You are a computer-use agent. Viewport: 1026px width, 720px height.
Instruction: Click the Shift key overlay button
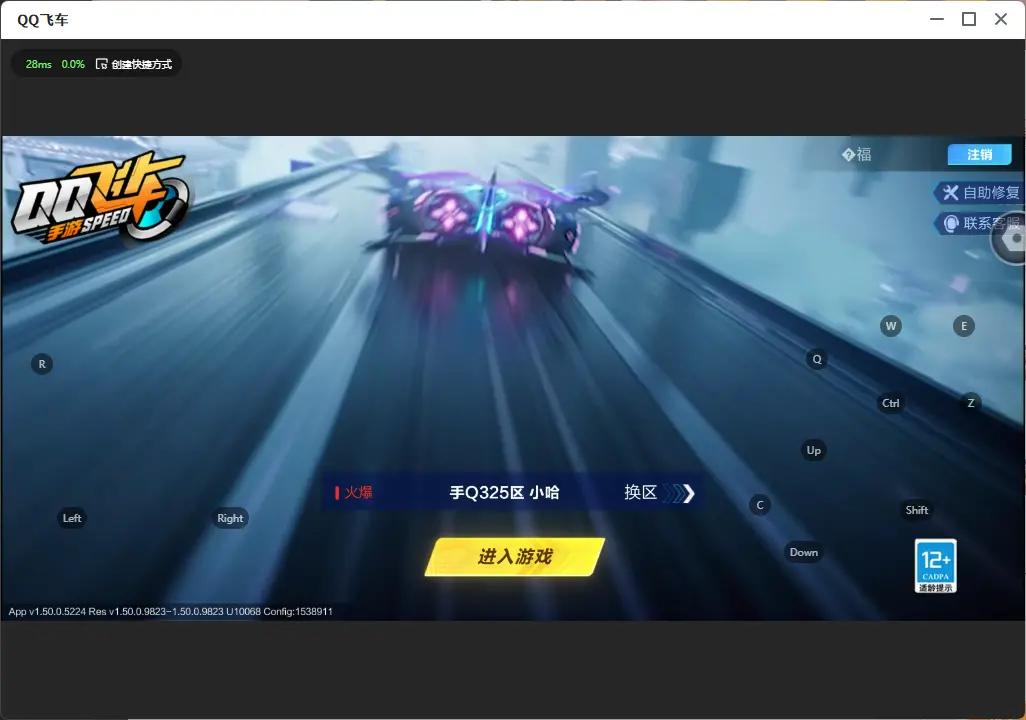[917, 511]
